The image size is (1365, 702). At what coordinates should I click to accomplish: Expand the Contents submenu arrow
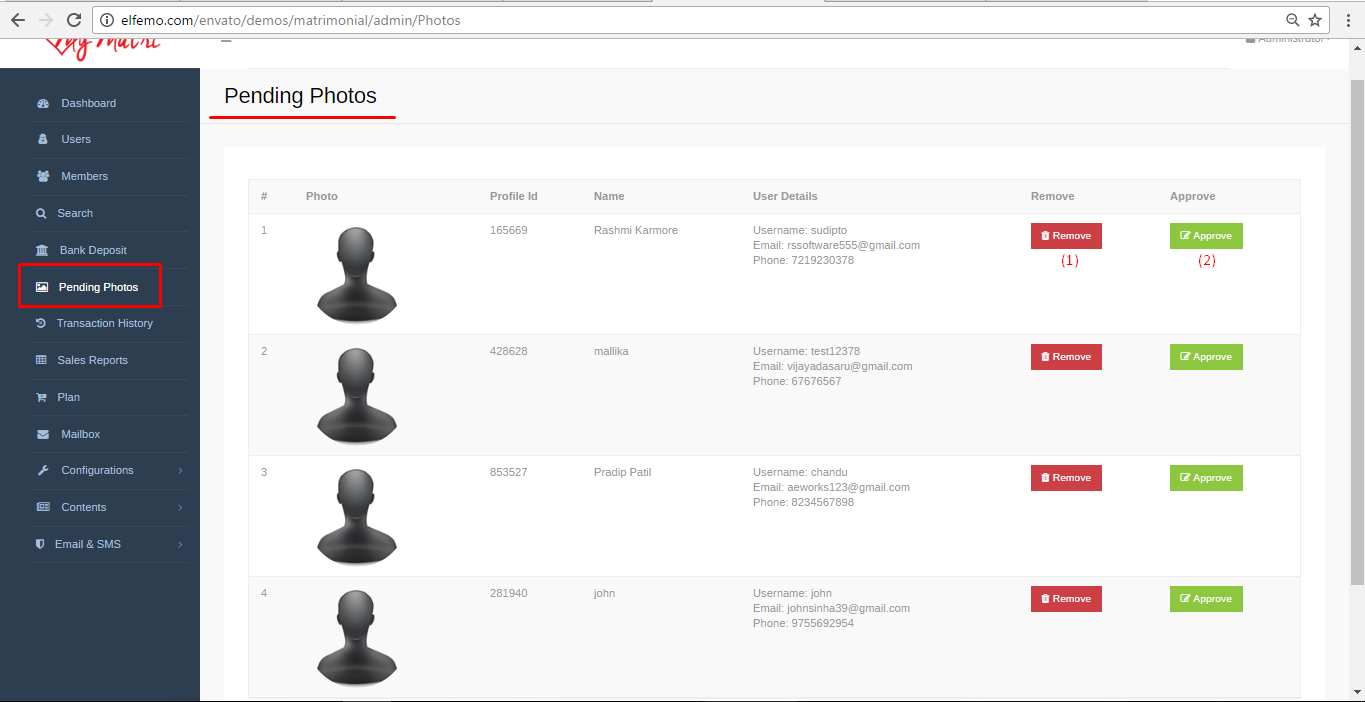click(180, 507)
